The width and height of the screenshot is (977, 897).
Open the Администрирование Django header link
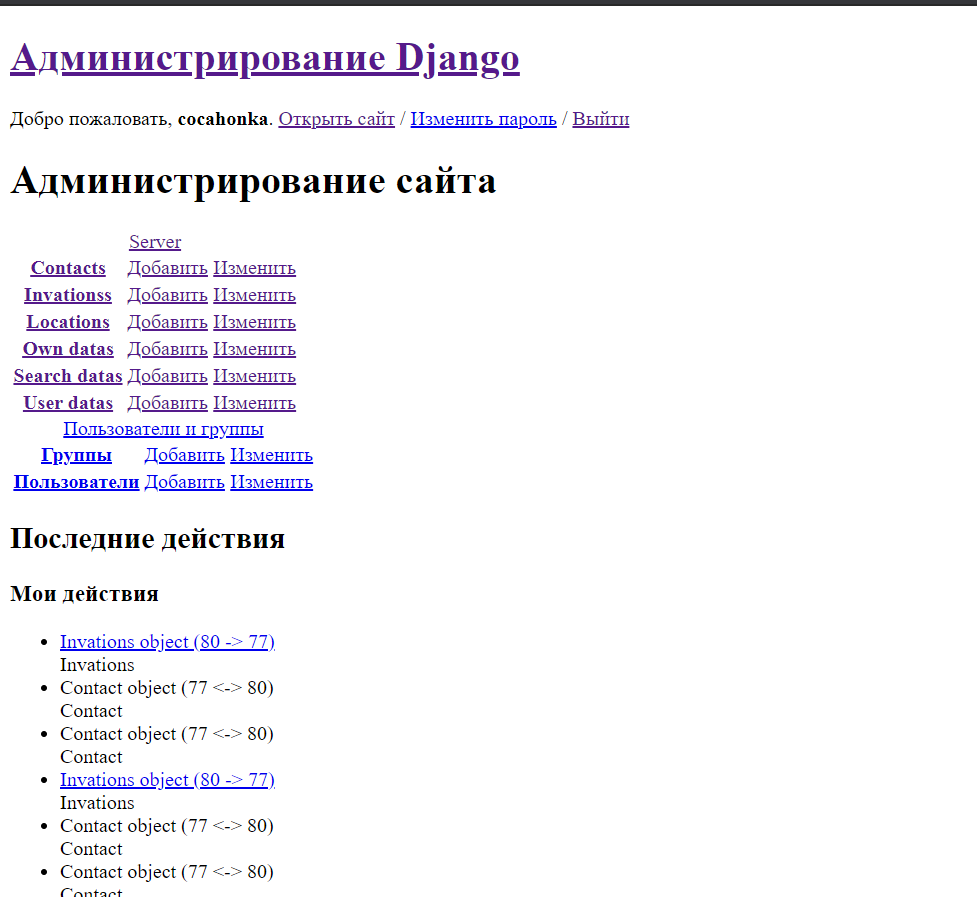coord(265,59)
